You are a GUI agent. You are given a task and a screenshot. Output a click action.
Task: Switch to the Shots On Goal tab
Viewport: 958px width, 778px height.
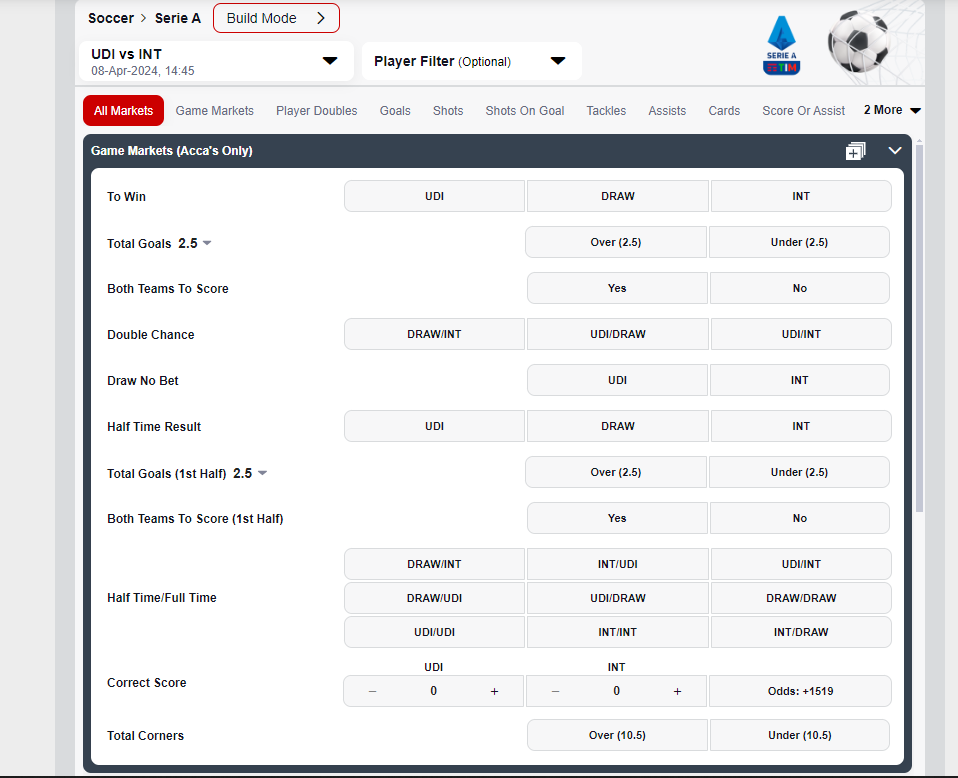click(x=525, y=111)
